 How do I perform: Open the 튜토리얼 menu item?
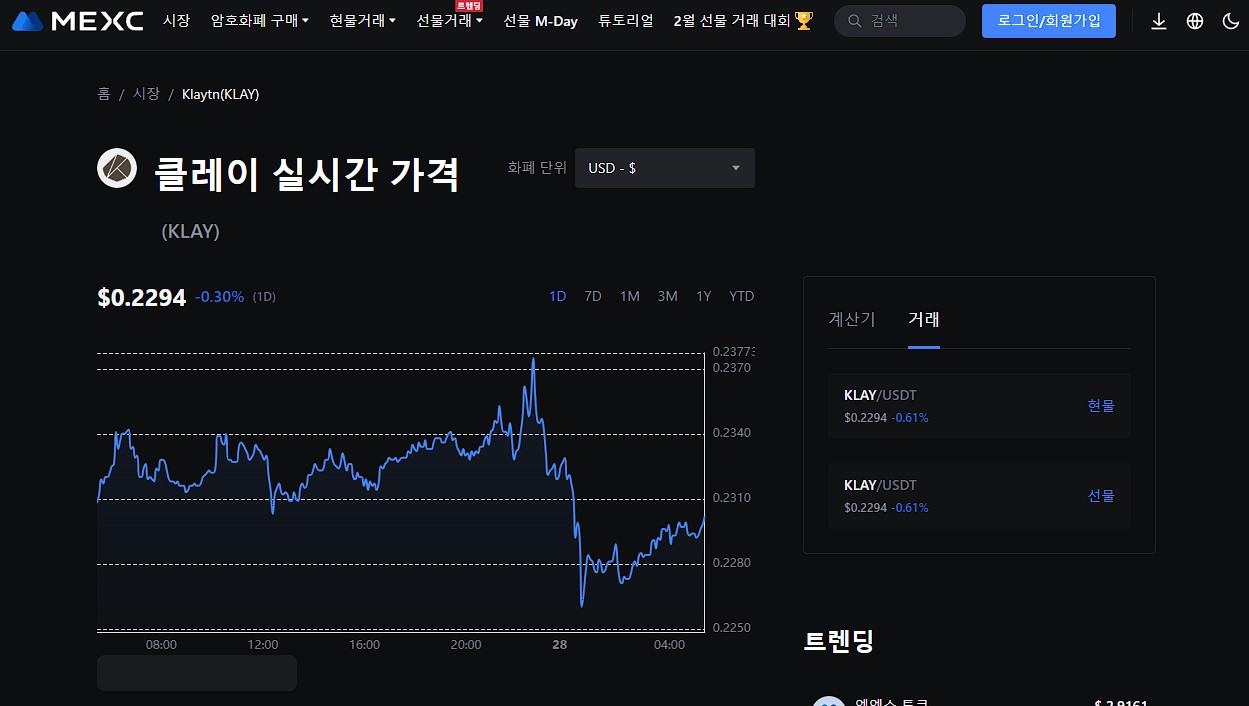click(624, 20)
